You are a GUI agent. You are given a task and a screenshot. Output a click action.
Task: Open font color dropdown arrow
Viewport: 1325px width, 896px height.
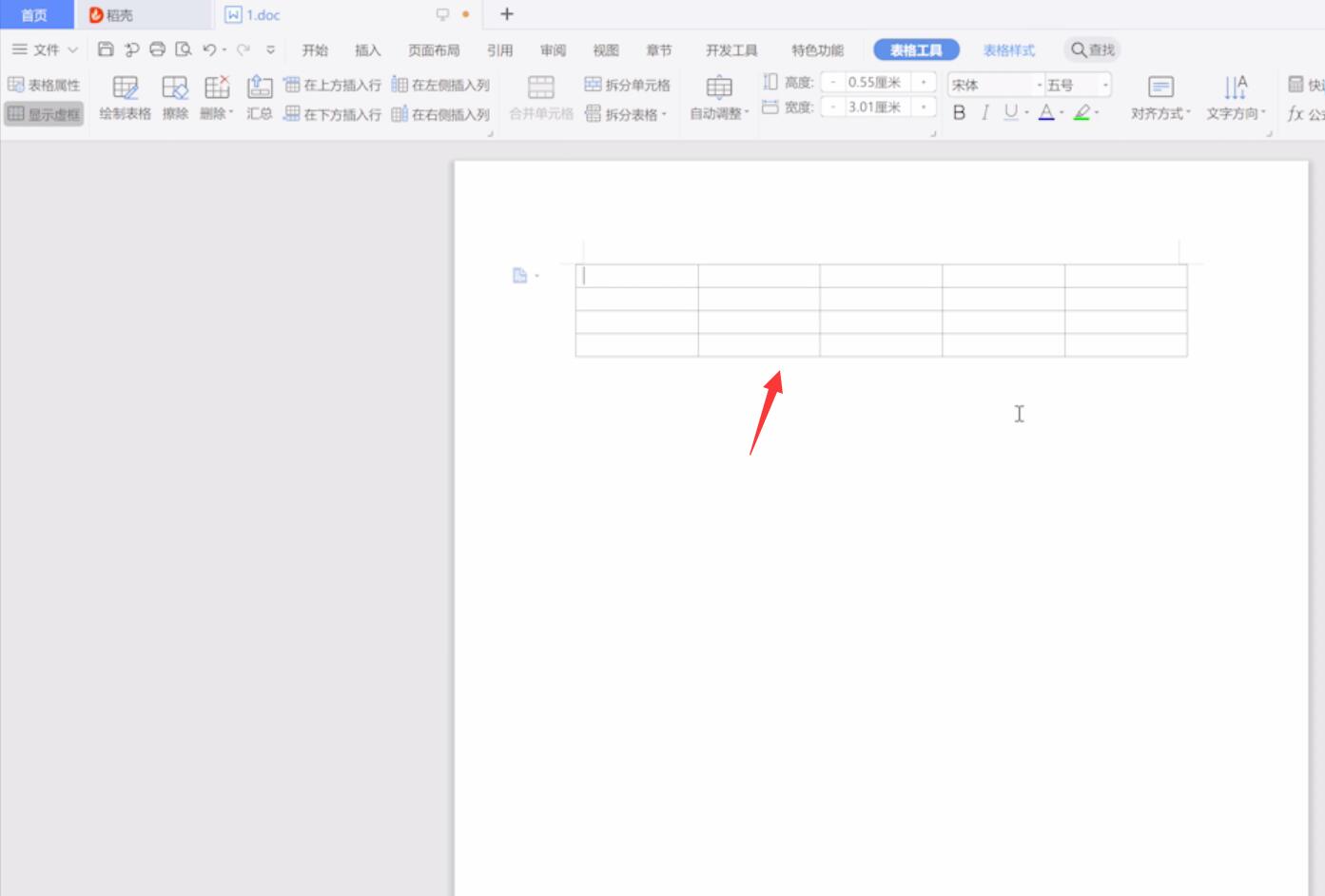coord(1062,113)
